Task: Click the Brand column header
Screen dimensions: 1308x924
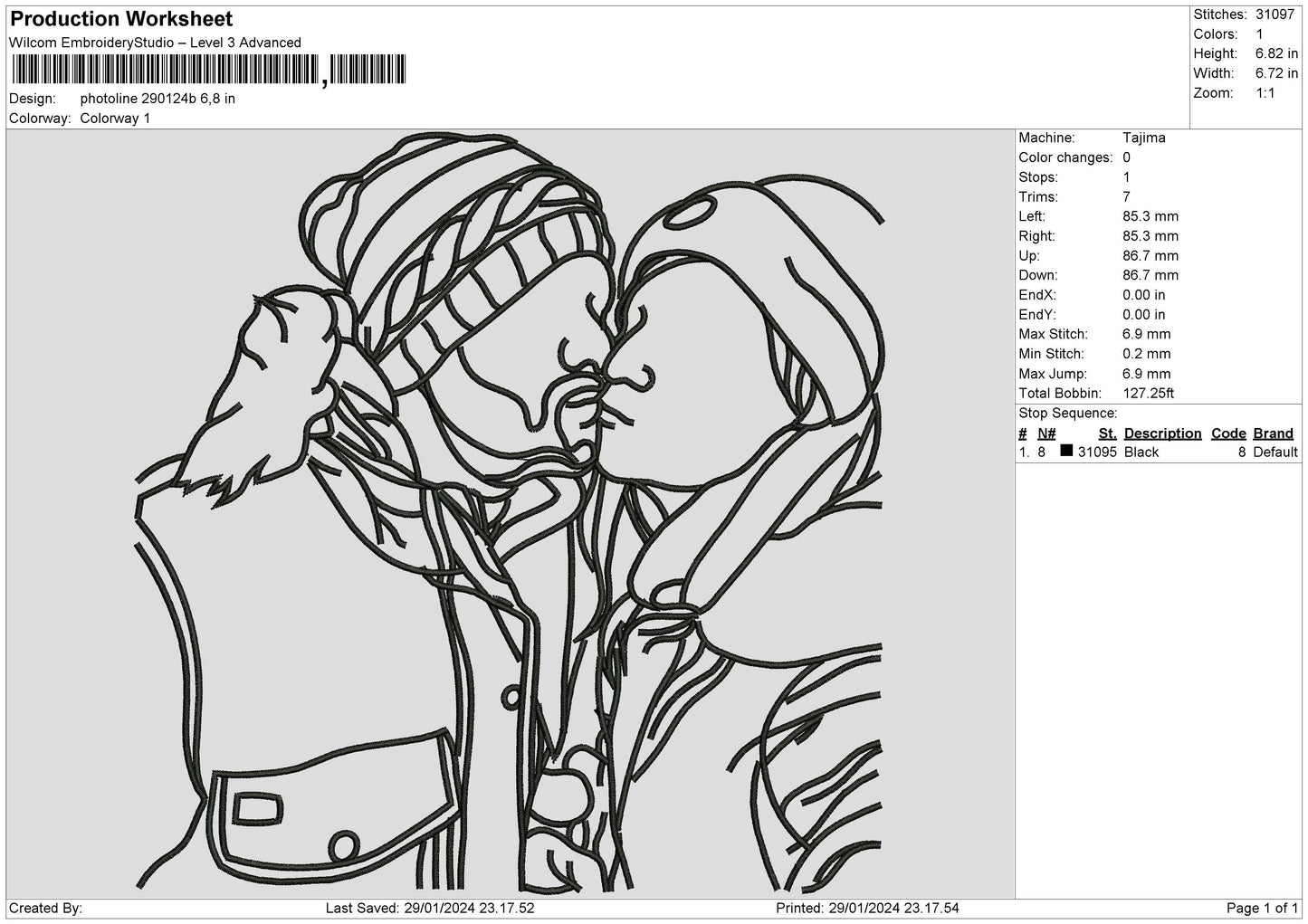Action: [x=1273, y=433]
